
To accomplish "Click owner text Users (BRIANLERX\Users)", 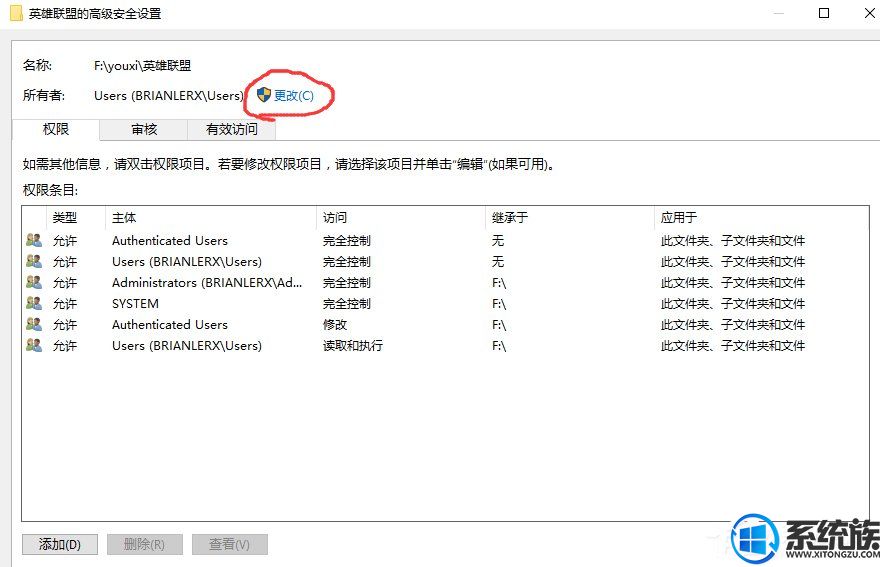I will tap(168, 96).
